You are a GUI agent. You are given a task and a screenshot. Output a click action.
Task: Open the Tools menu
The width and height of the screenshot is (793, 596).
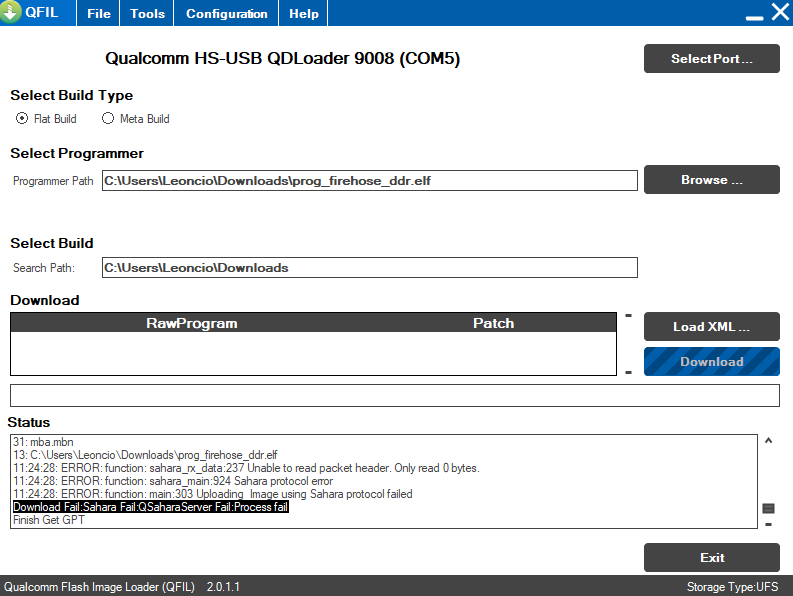click(147, 13)
